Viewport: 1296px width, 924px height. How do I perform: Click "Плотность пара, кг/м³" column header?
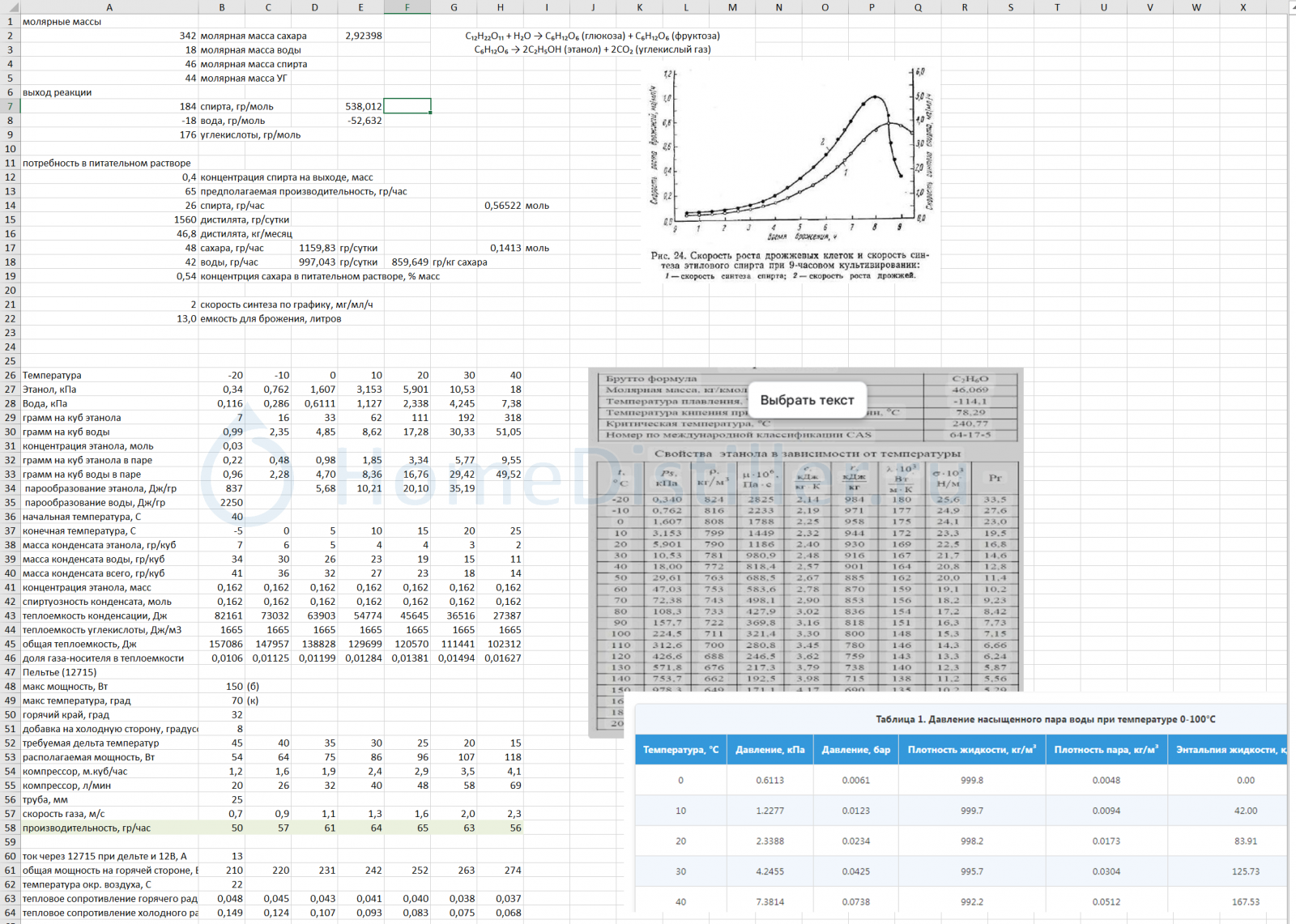pyautogui.click(x=1106, y=750)
